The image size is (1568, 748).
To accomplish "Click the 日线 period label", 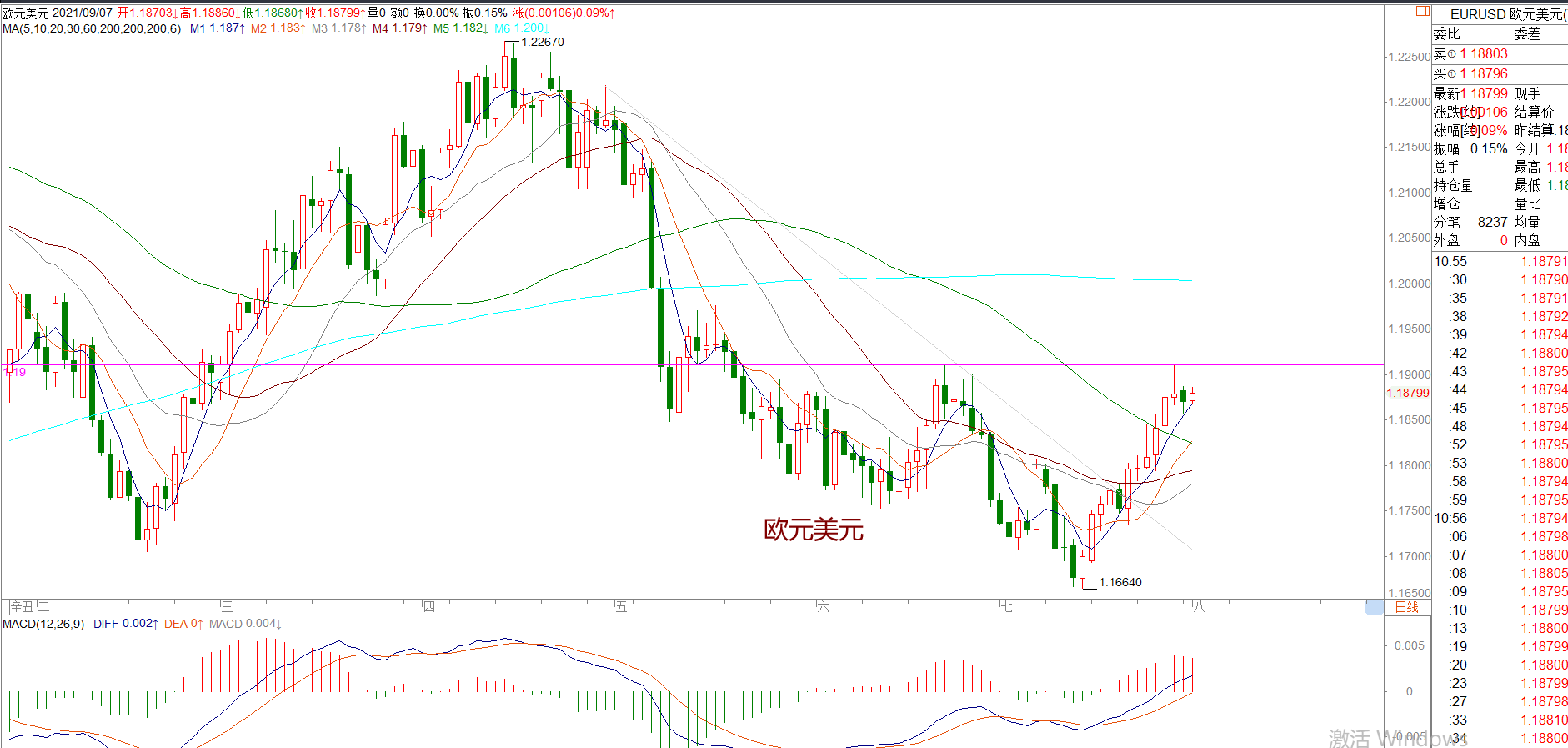I will point(1407,607).
